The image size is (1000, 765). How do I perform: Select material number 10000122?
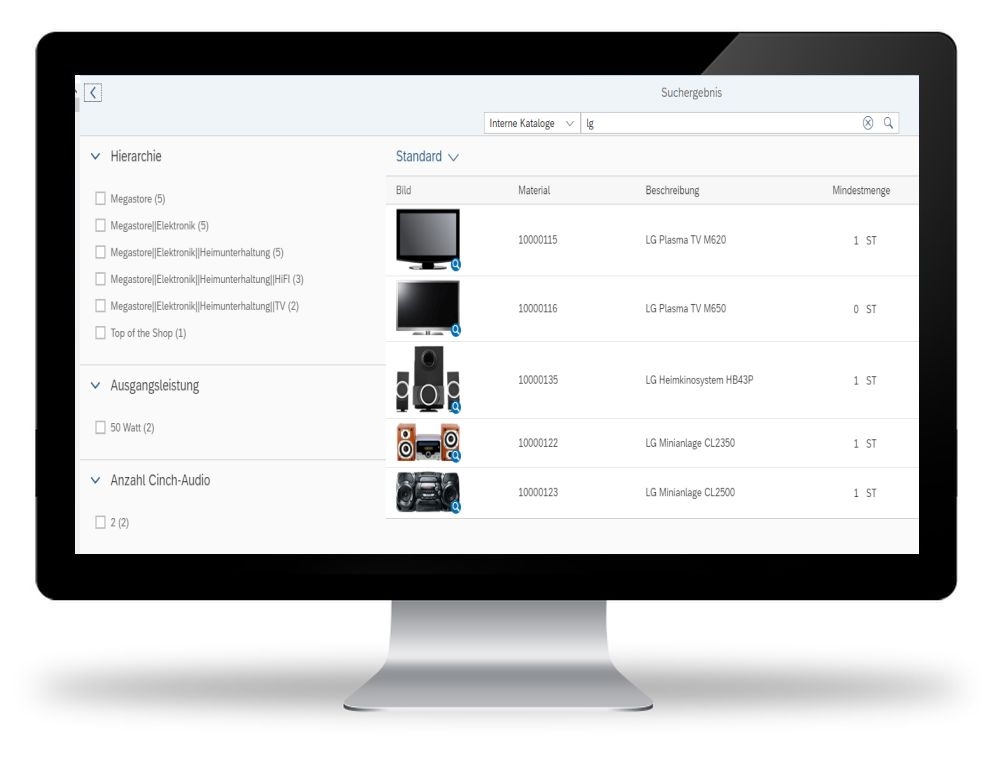pos(538,443)
